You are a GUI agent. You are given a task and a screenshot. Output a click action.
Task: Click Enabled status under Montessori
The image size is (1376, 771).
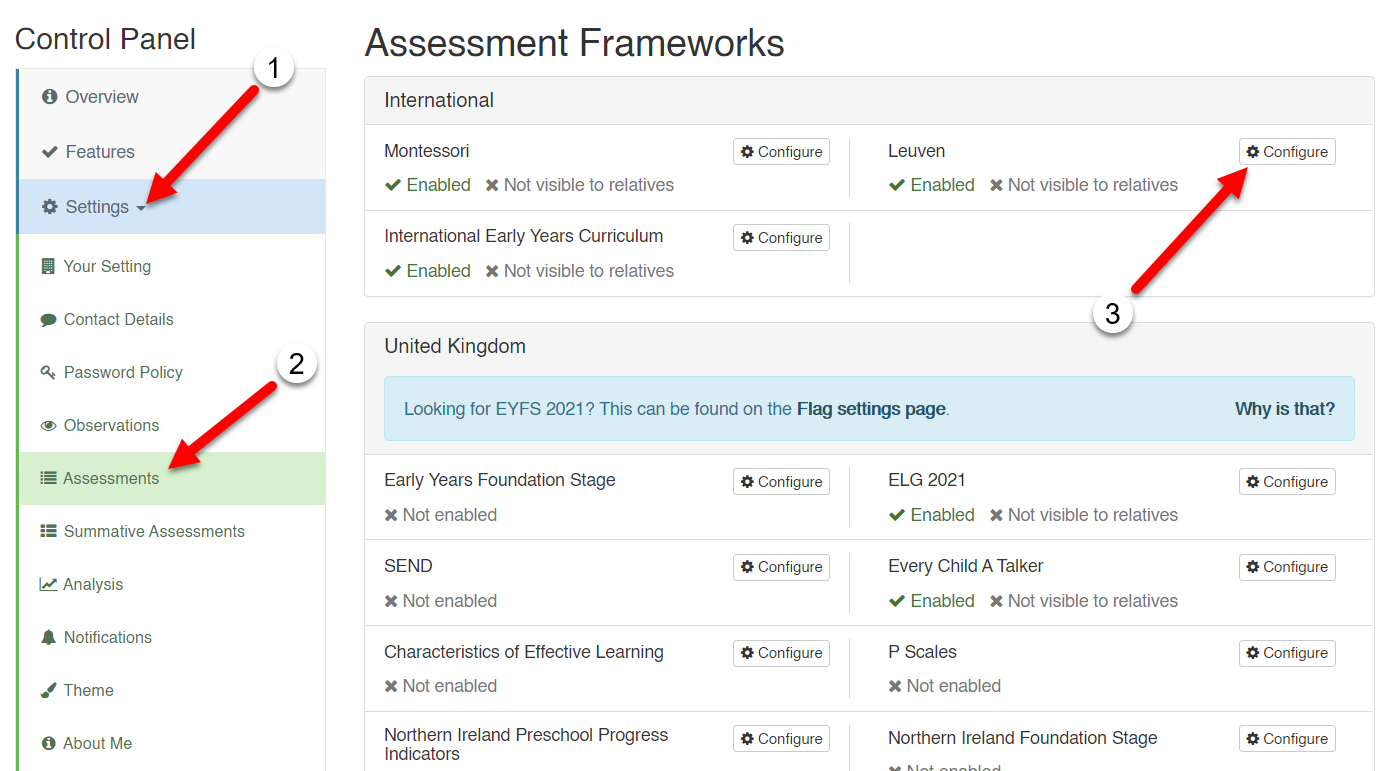[x=428, y=185]
